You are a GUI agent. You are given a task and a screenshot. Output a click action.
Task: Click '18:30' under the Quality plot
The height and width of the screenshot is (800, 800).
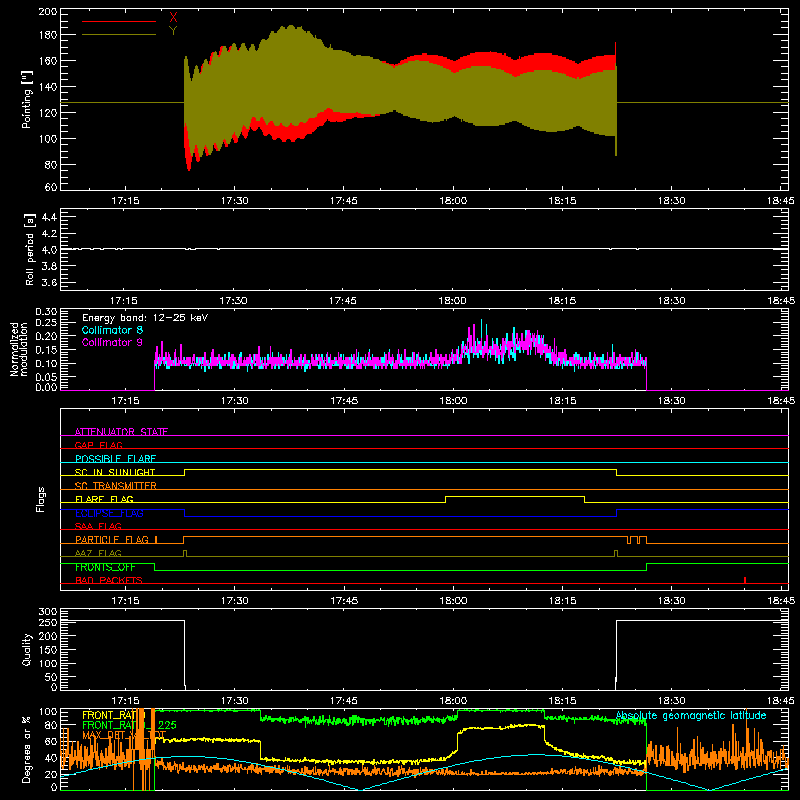click(x=671, y=701)
